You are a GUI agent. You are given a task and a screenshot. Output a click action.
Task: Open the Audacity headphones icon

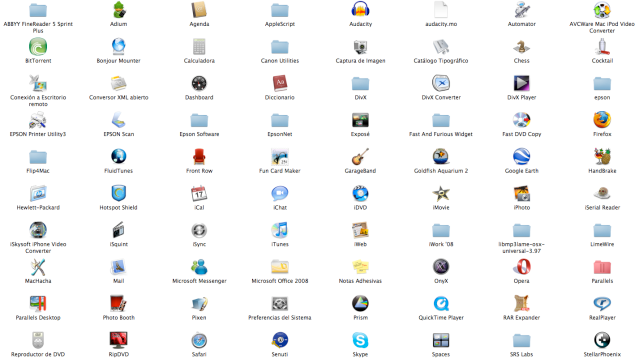[360, 10]
